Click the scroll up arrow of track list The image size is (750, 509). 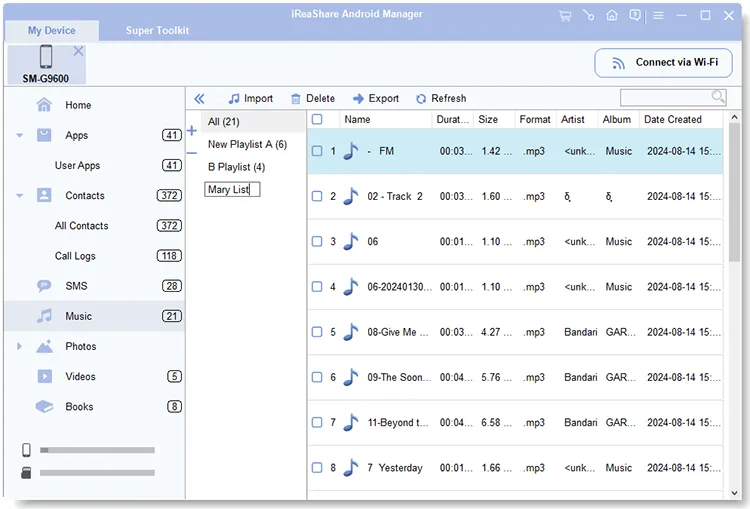coord(734,117)
